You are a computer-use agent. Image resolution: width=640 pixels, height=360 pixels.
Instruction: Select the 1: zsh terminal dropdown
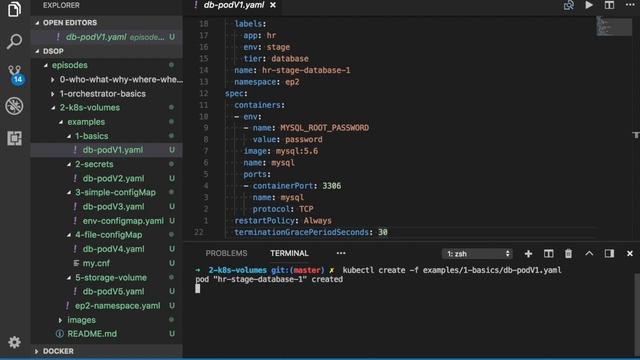pyautogui.click(x=477, y=253)
